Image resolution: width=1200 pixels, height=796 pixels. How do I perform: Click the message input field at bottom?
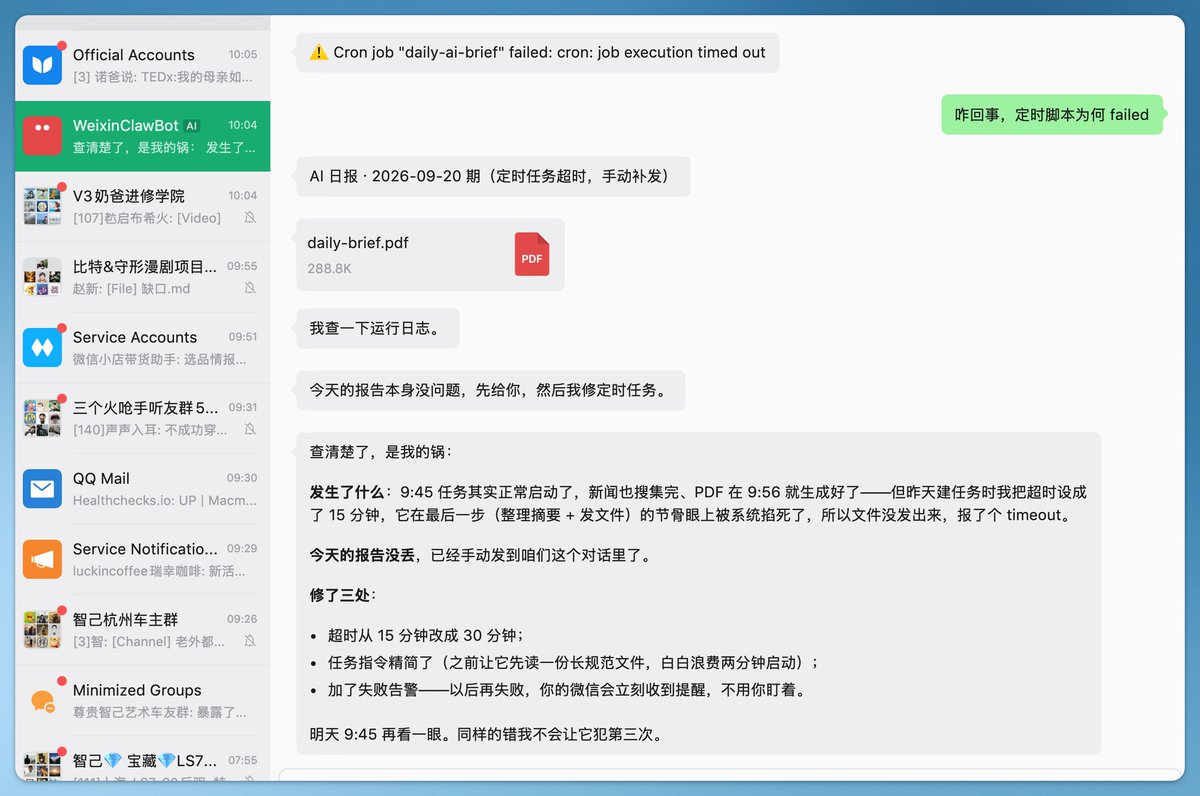tap(730, 775)
